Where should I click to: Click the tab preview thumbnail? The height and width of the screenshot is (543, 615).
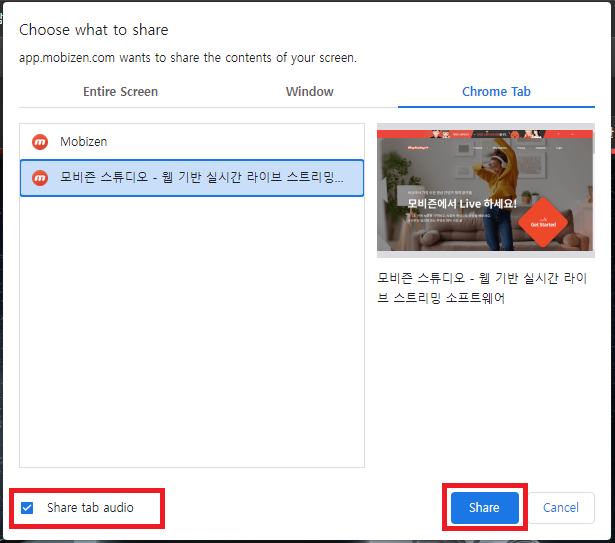click(486, 190)
